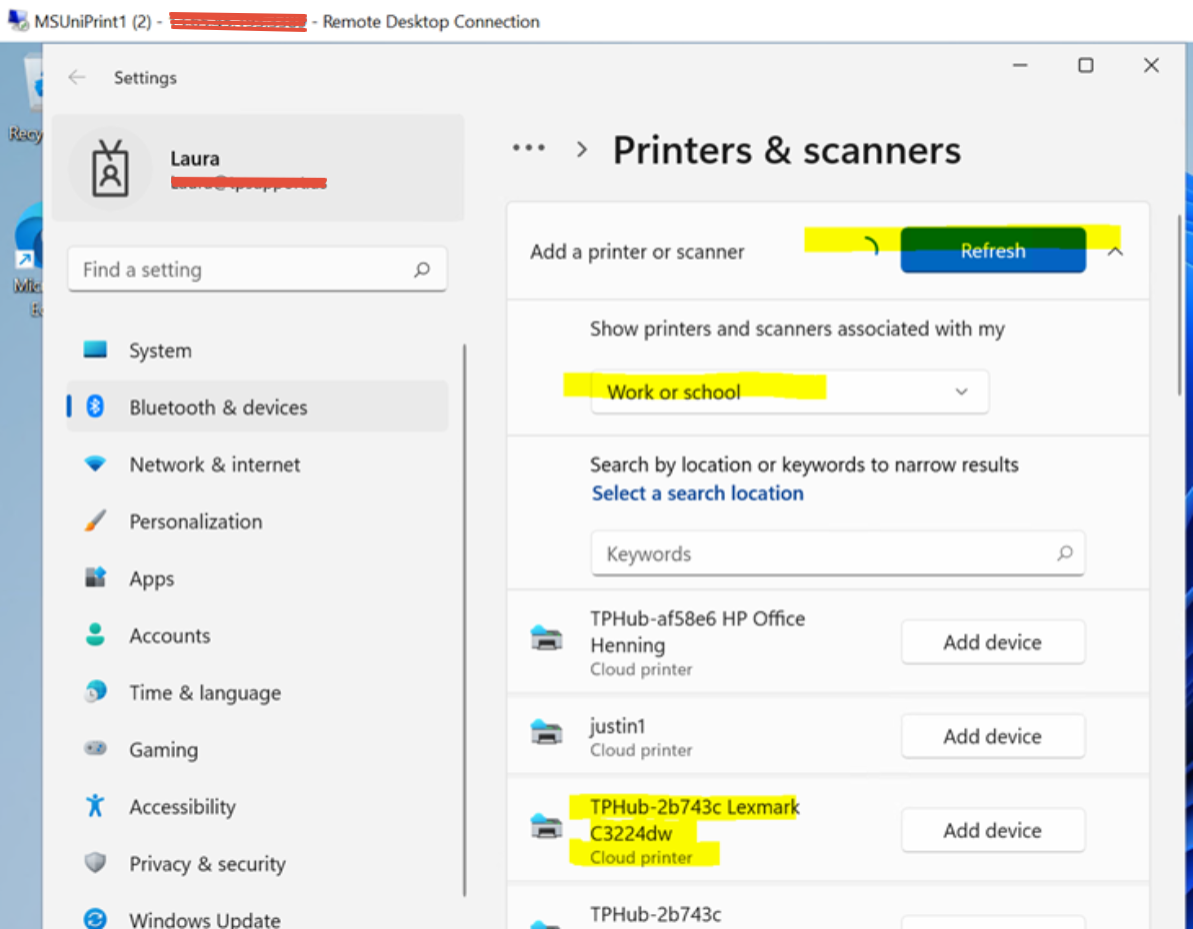This screenshot has width=1193, height=929.
Task: Click the Laura user name
Action: pyautogui.click(x=195, y=158)
